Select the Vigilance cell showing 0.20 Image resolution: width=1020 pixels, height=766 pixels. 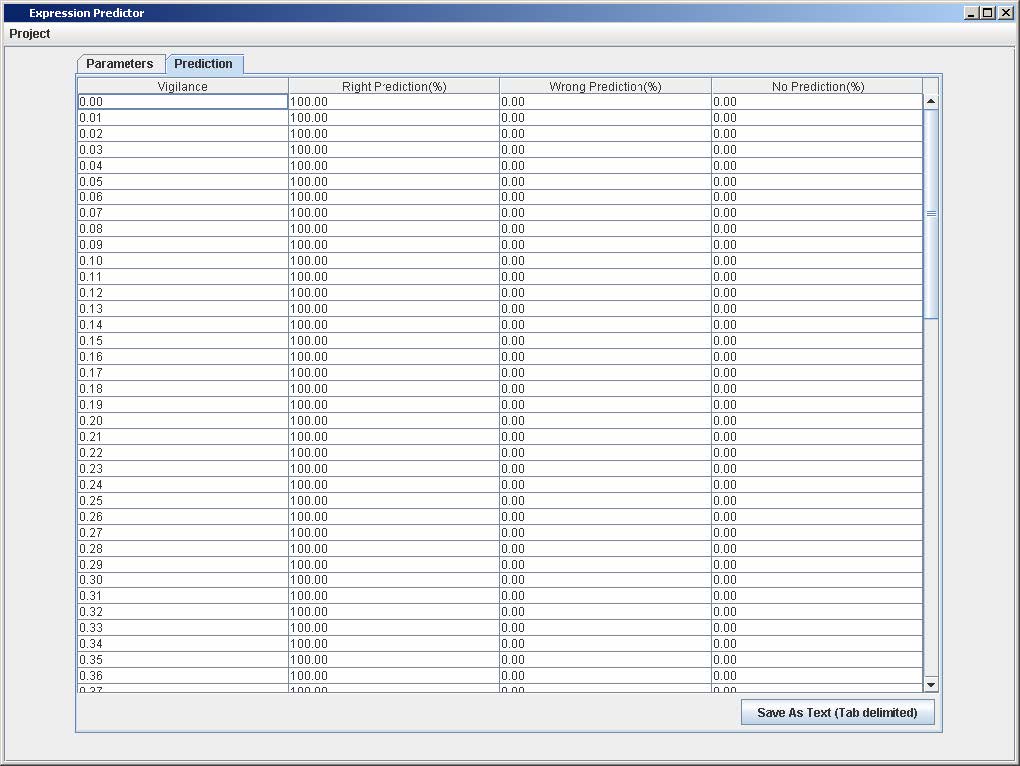[x=183, y=421]
